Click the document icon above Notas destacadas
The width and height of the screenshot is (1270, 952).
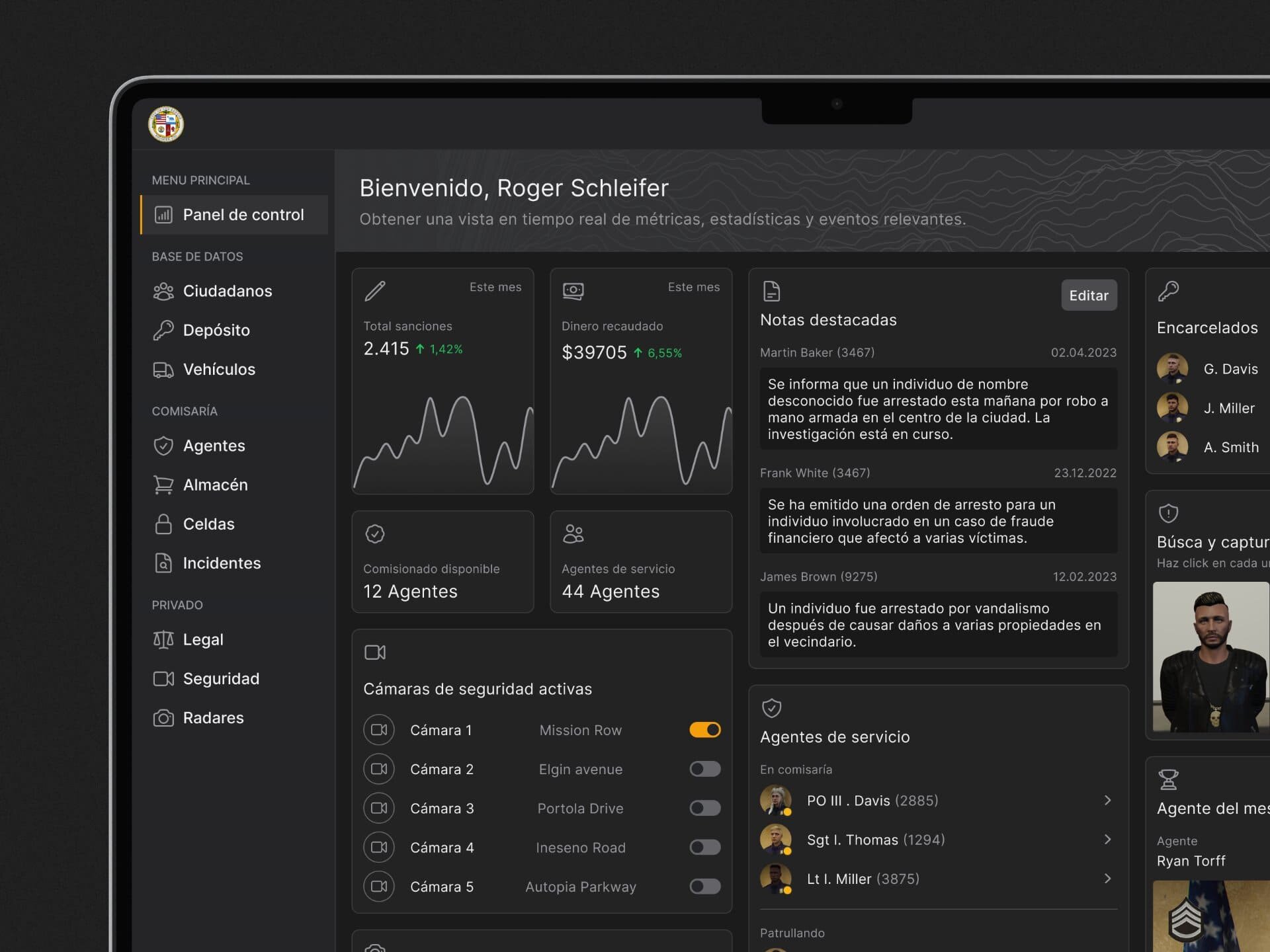pos(771,291)
